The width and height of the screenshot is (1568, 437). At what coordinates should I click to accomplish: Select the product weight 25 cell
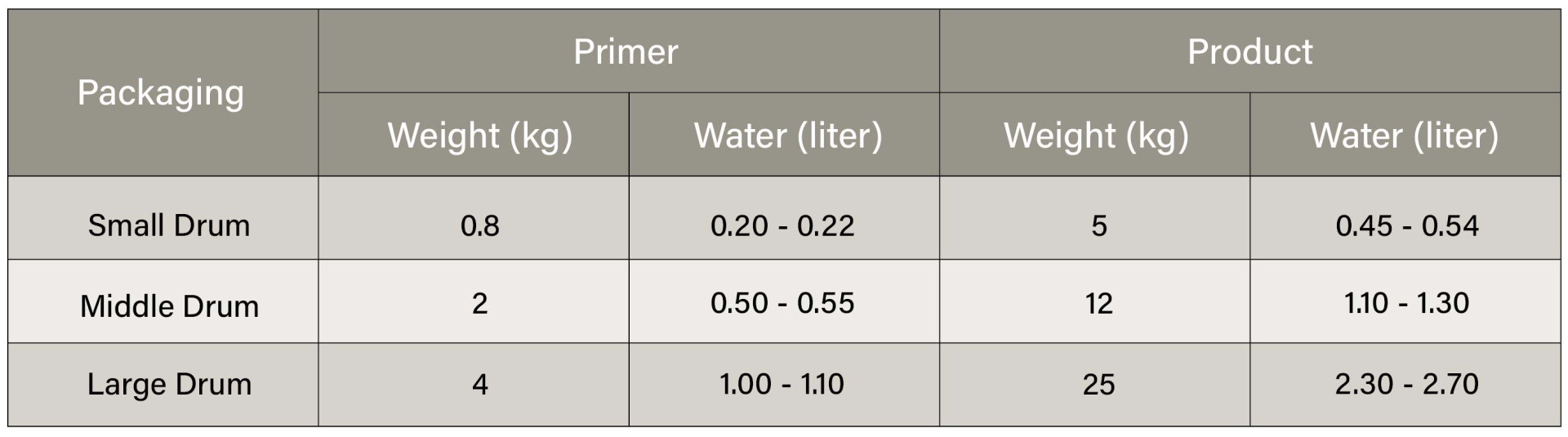pos(1094,385)
